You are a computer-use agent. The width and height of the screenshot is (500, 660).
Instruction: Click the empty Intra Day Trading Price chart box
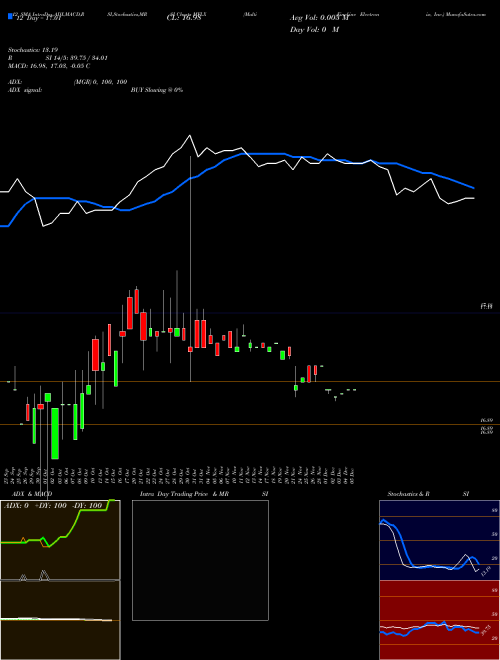200,560
